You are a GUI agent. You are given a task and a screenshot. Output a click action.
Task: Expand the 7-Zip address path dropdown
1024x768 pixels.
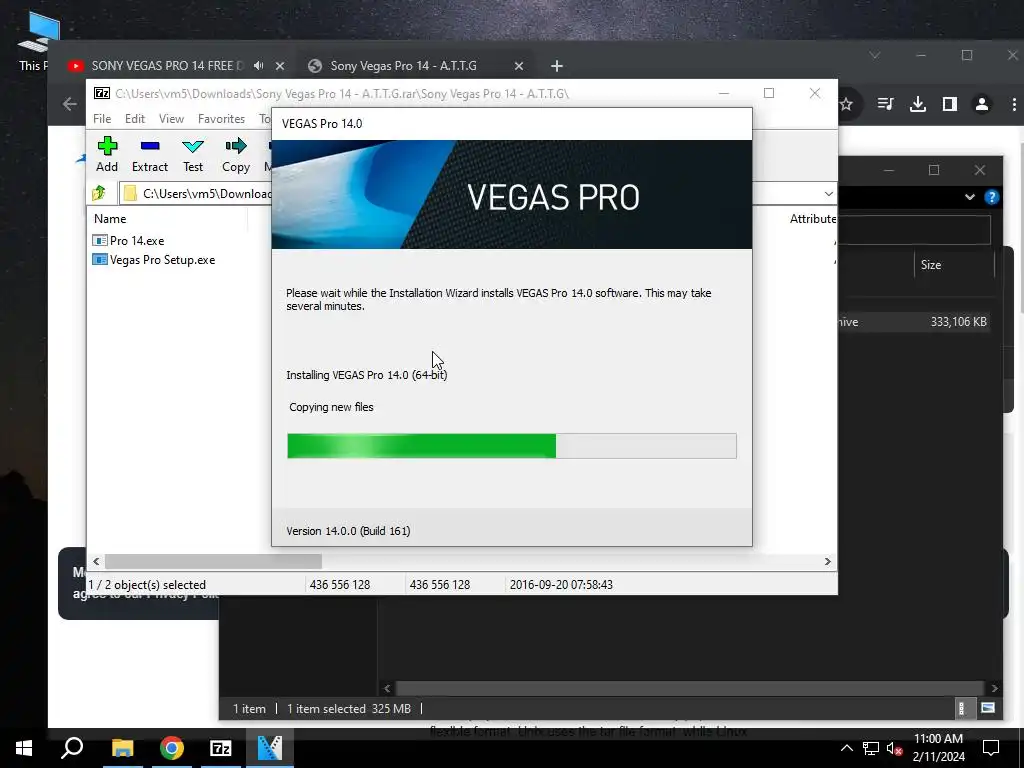pyautogui.click(x=828, y=194)
